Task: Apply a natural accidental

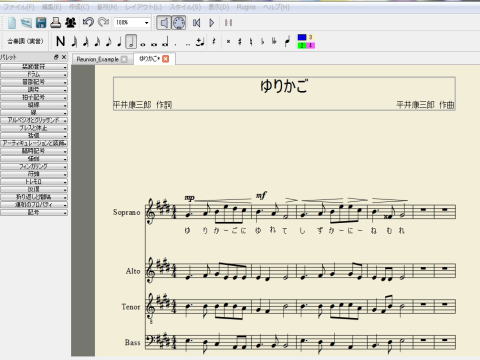Action: 251,42
